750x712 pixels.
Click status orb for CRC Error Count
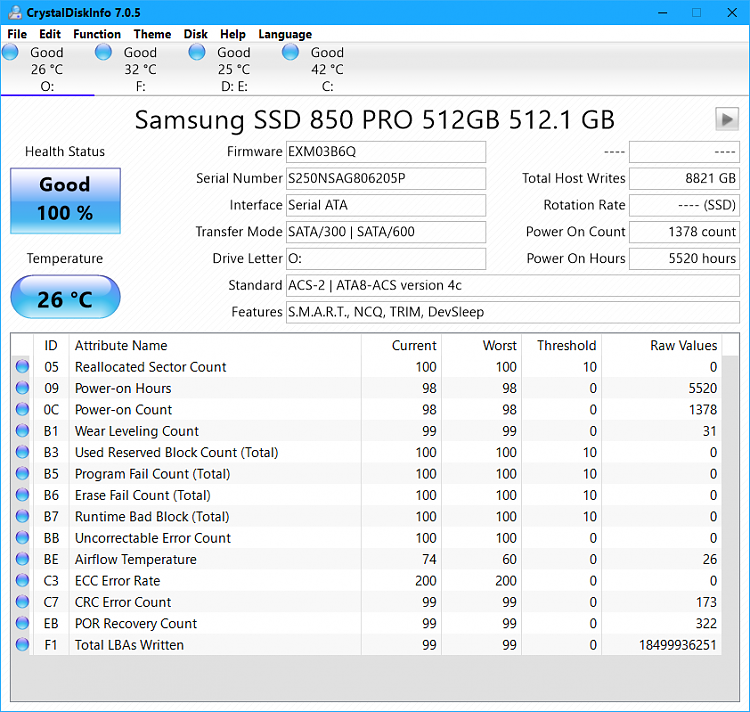tap(22, 602)
